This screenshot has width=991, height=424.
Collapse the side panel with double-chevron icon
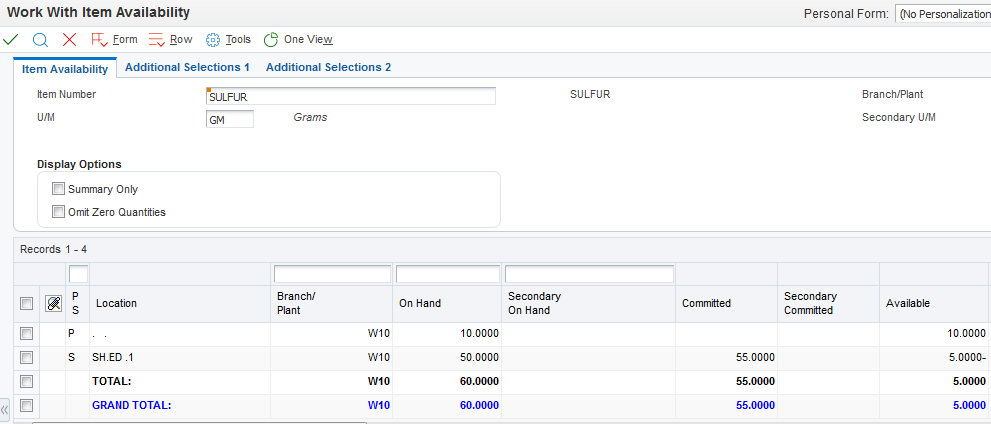coord(5,408)
